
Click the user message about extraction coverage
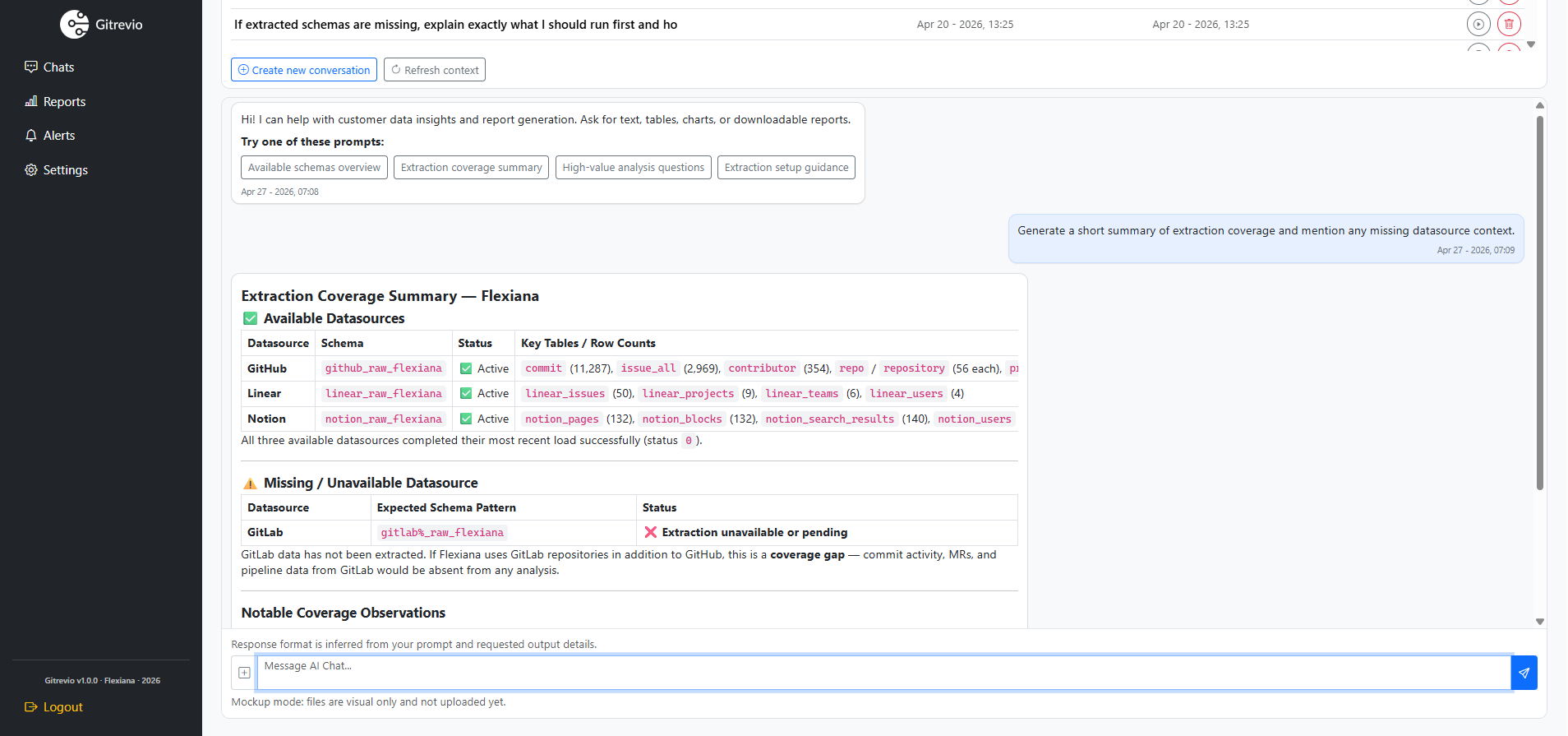point(1266,238)
